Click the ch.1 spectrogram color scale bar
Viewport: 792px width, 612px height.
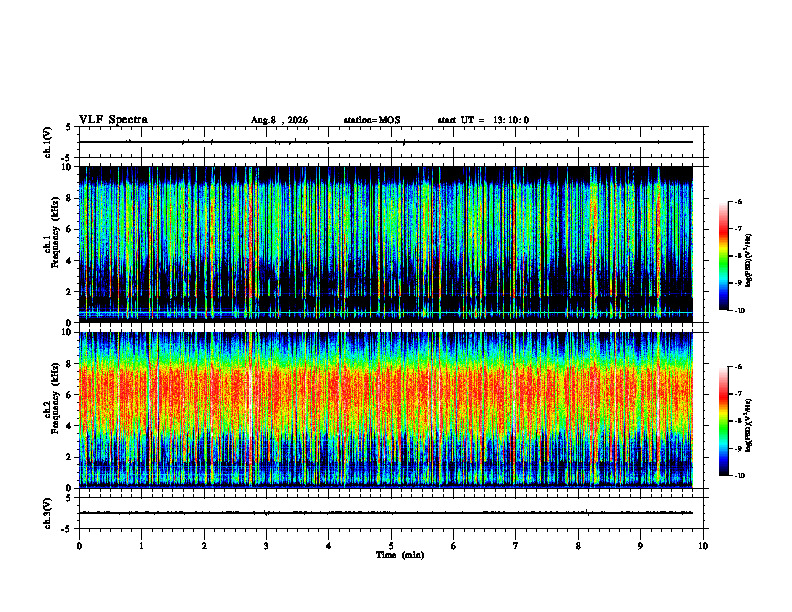pos(724,256)
